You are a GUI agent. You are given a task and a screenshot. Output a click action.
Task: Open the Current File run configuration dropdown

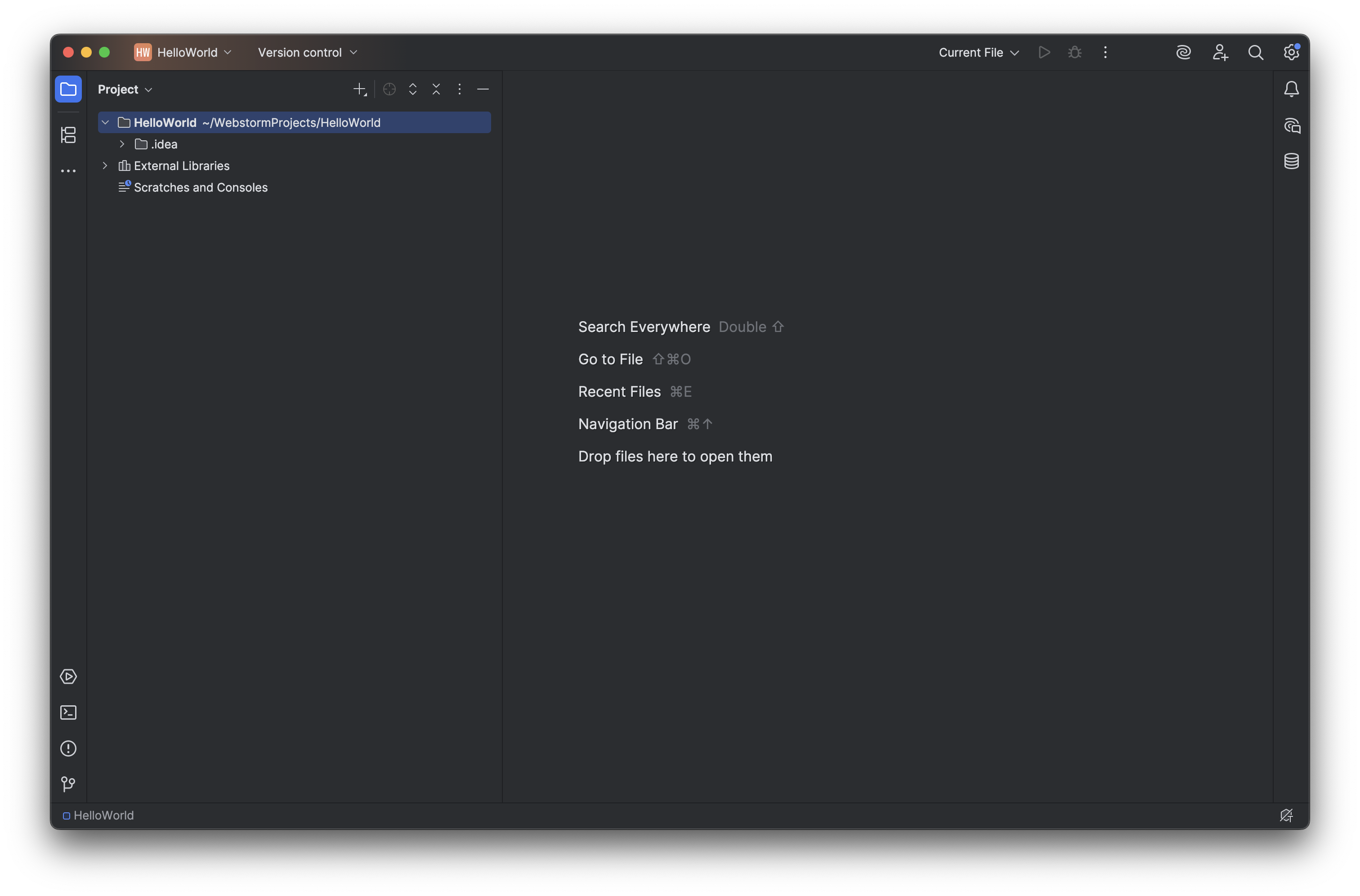pos(978,52)
